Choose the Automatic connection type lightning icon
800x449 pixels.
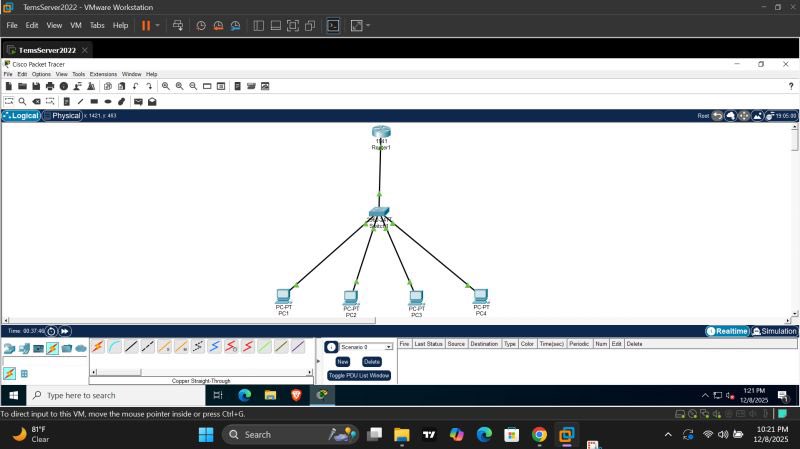pos(98,347)
